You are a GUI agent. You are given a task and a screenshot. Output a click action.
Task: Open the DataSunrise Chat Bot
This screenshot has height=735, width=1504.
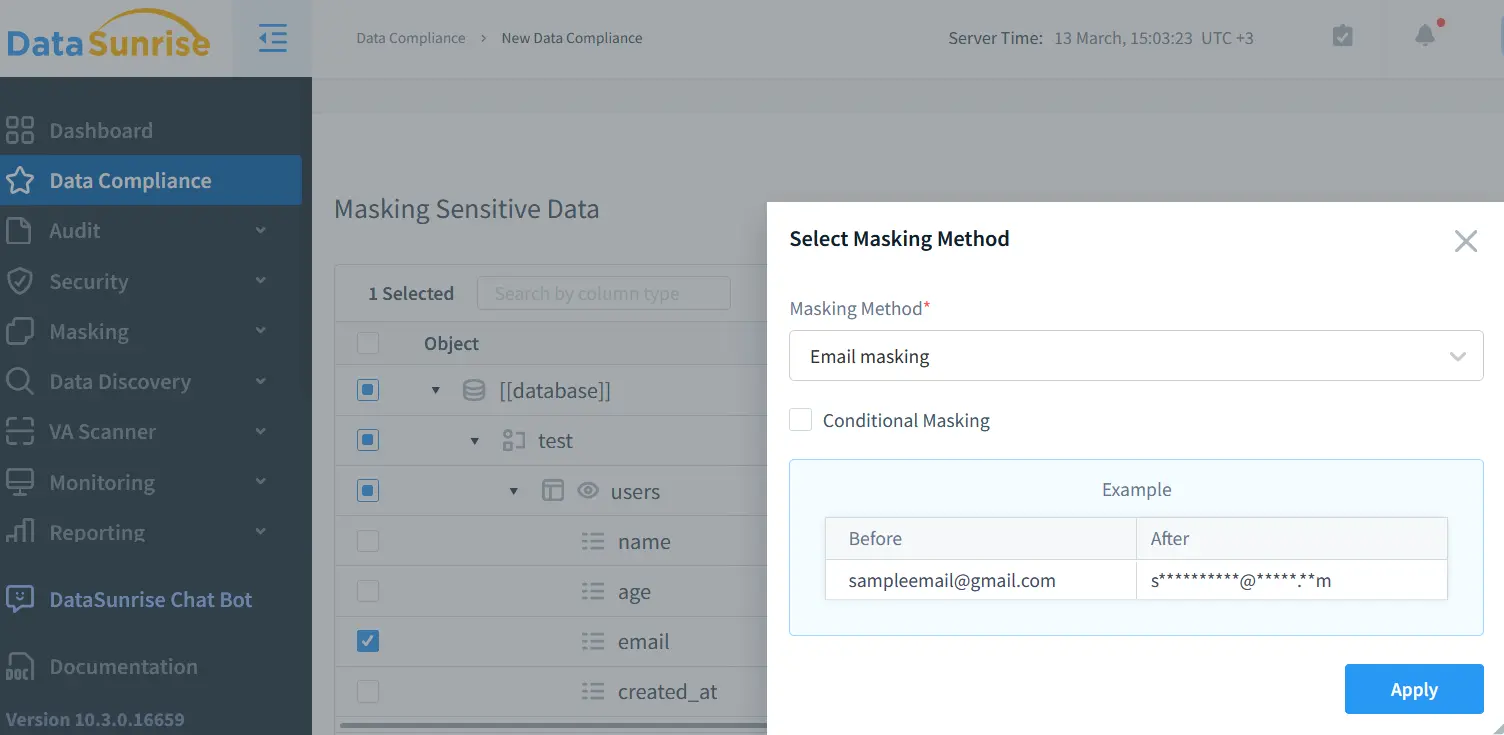(x=150, y=600)
